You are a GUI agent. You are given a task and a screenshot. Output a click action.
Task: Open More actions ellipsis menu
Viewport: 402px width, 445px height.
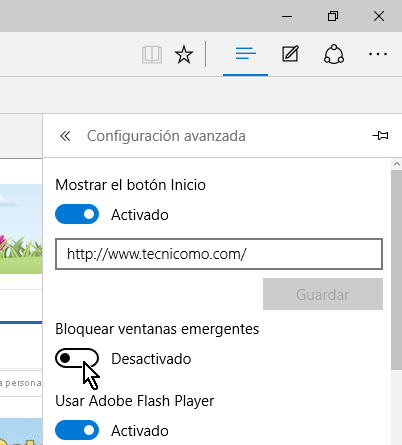(378, 54)
